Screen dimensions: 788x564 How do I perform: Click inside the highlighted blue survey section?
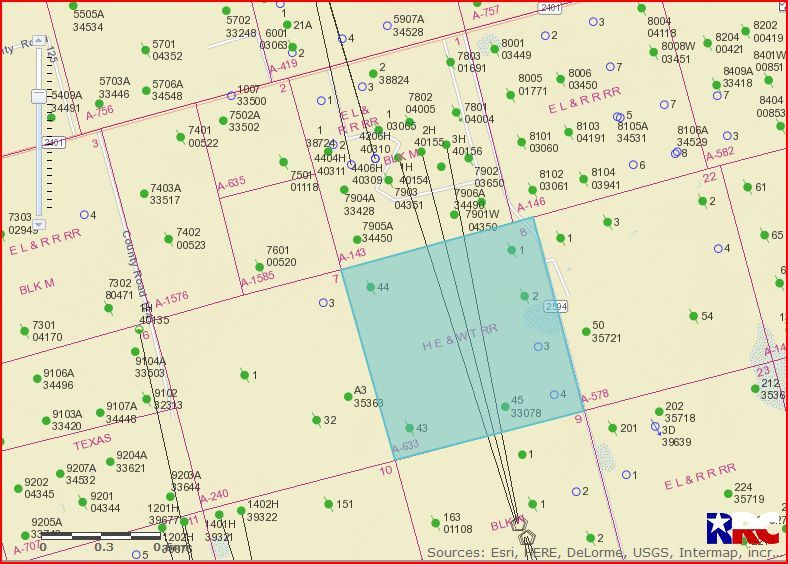click(462, 338)
